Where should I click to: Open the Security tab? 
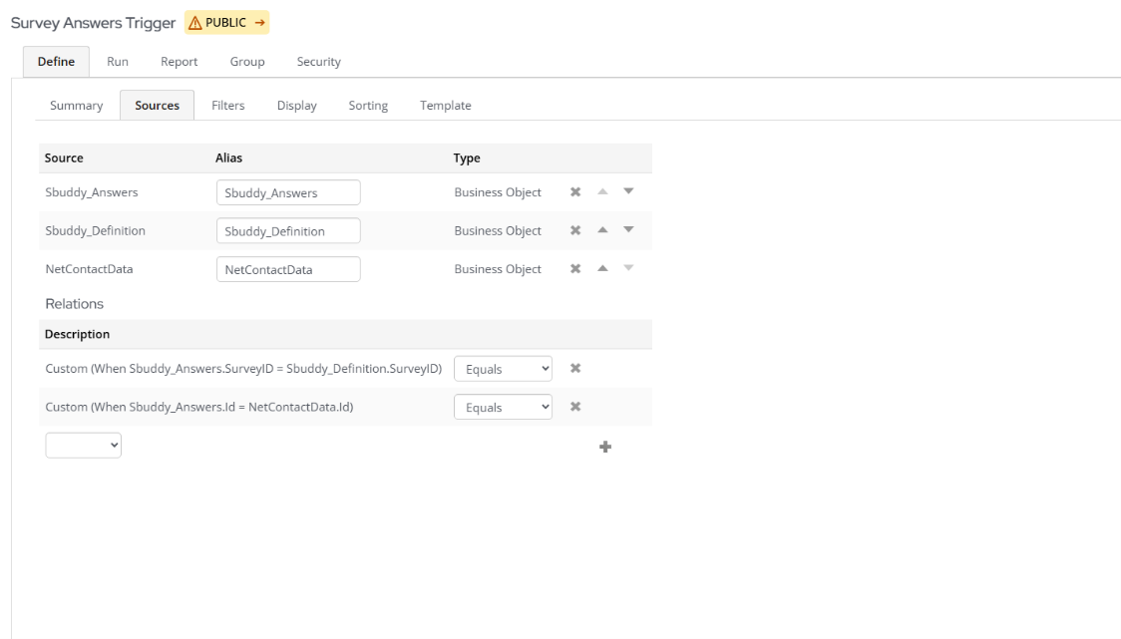point(319,61)
